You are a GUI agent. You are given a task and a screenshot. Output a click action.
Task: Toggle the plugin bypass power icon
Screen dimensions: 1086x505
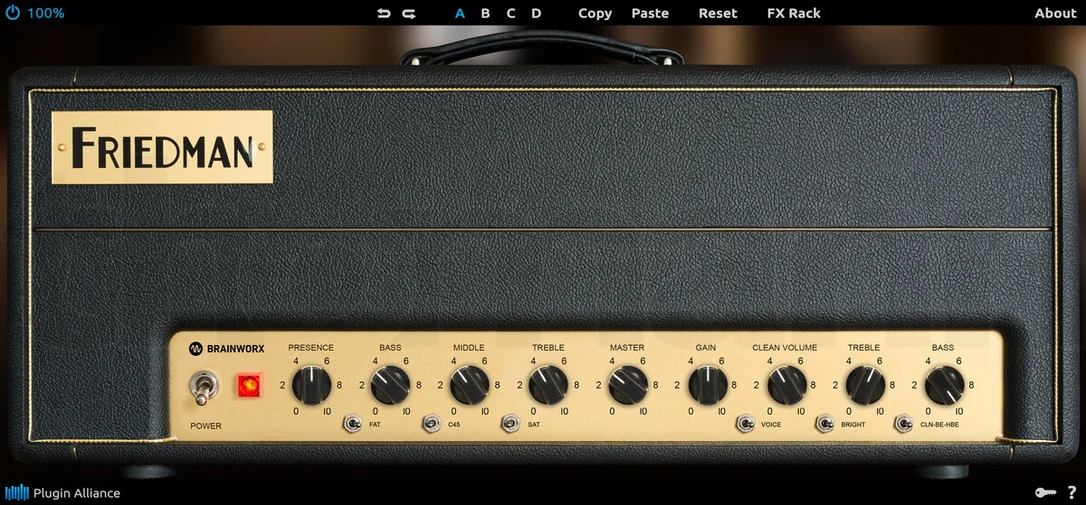click(x=12, y=12)
